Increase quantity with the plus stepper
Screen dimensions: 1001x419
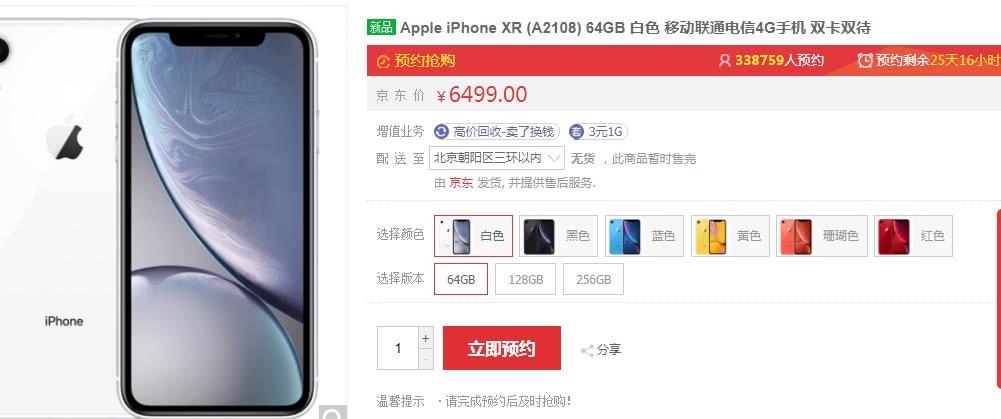426,338
